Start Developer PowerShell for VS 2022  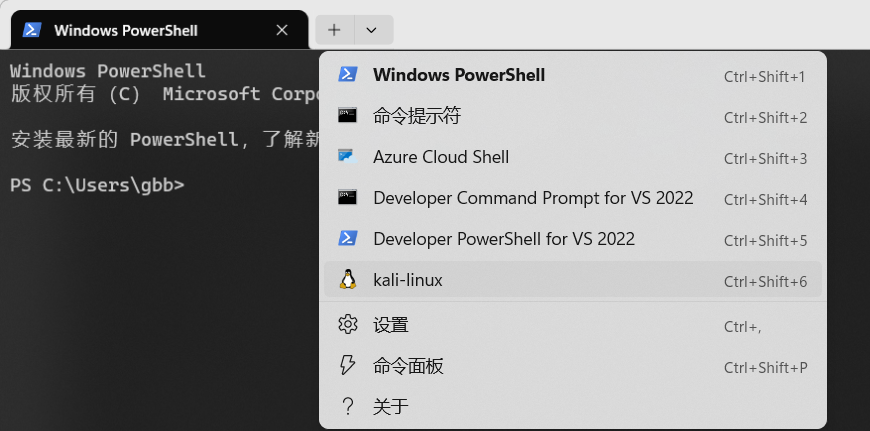point(504,239)
